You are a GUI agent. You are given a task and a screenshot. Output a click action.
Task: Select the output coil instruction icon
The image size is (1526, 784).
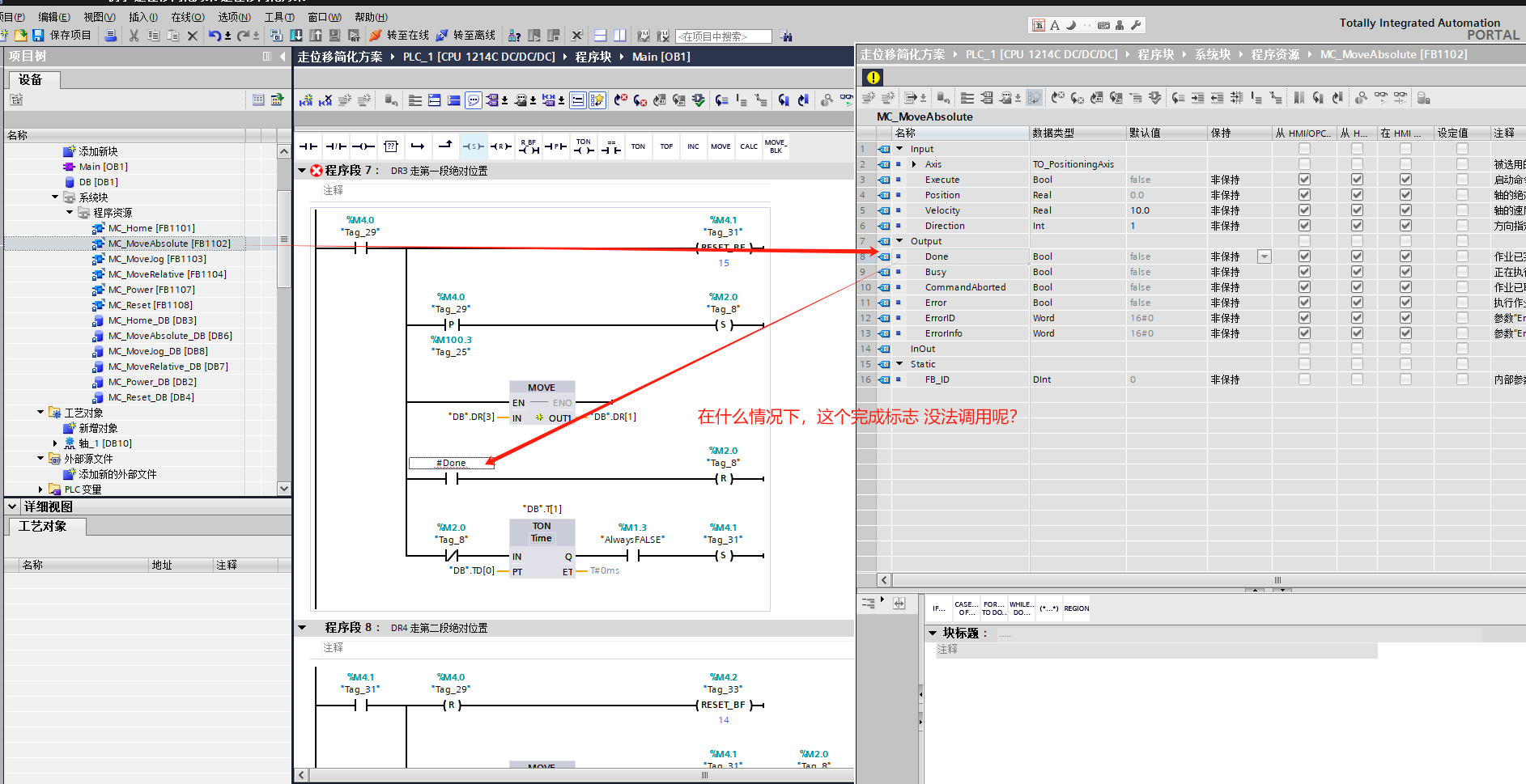point(363,146)
